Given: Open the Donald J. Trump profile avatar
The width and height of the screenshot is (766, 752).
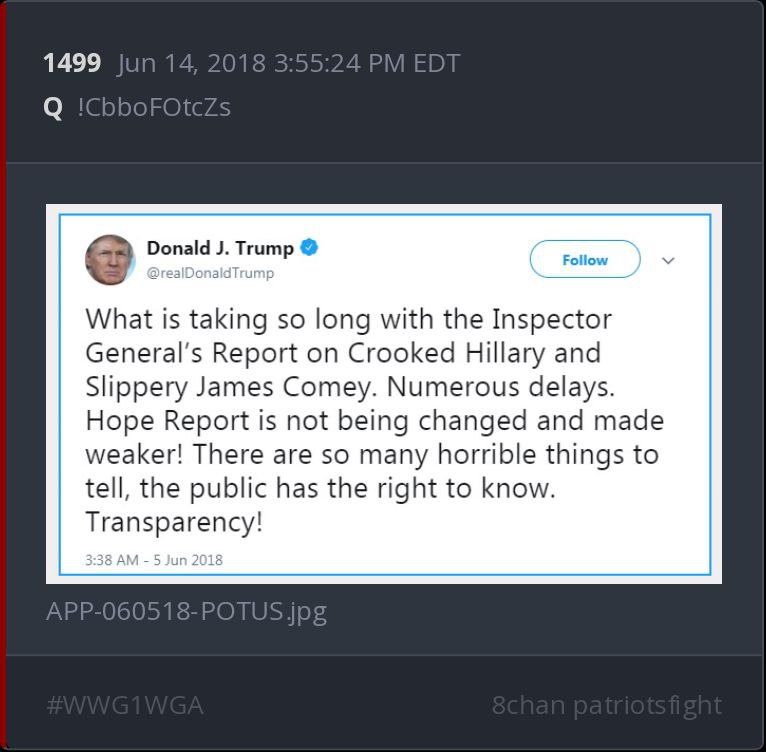Looking at the screenshot, I should [110, 259].
